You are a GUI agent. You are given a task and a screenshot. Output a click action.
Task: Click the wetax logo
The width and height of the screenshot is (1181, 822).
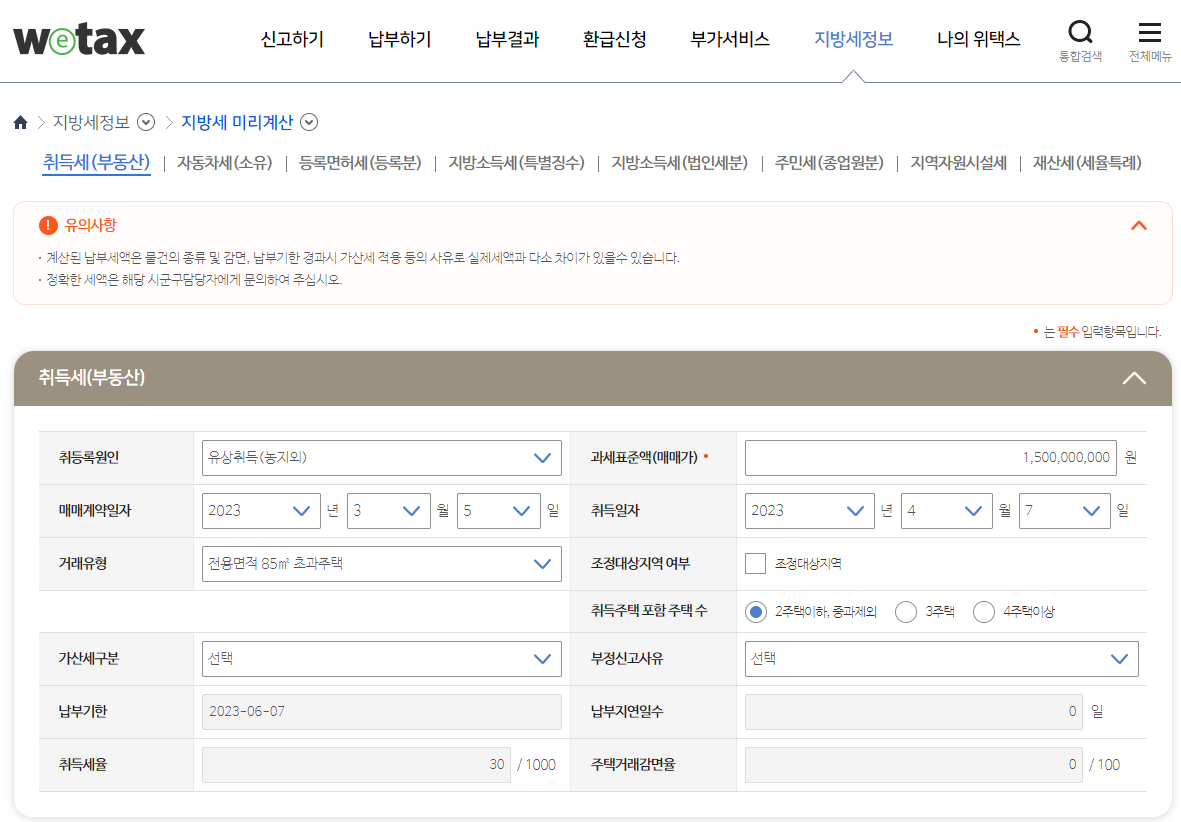[79, 39]
